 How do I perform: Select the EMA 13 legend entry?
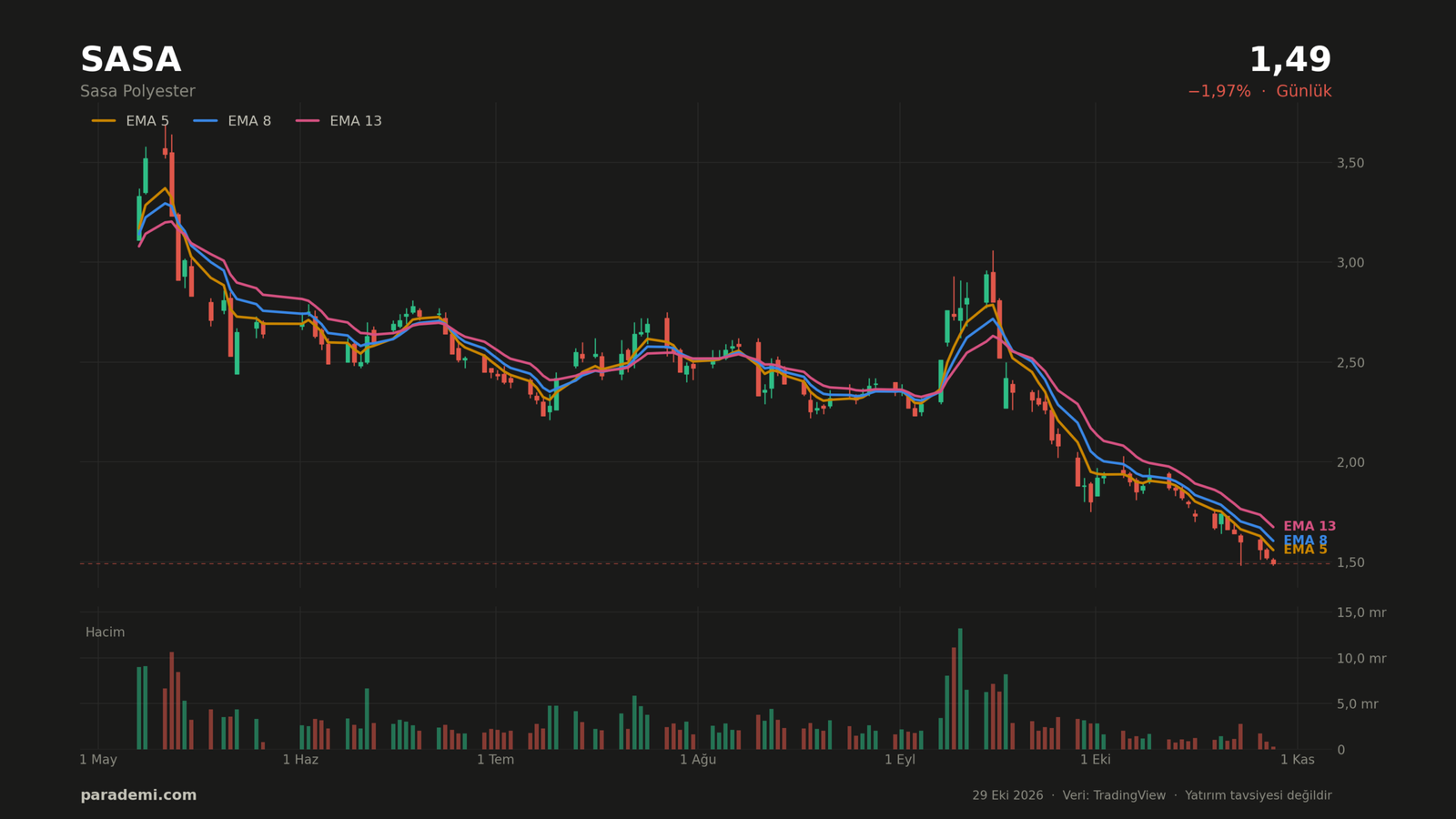click(339, 121)
